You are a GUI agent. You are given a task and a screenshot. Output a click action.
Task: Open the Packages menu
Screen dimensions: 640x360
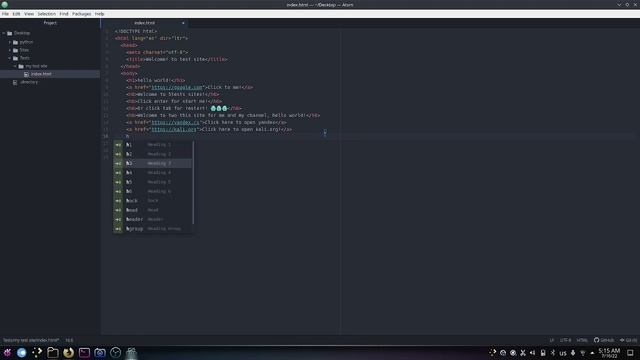coord(82,14)
